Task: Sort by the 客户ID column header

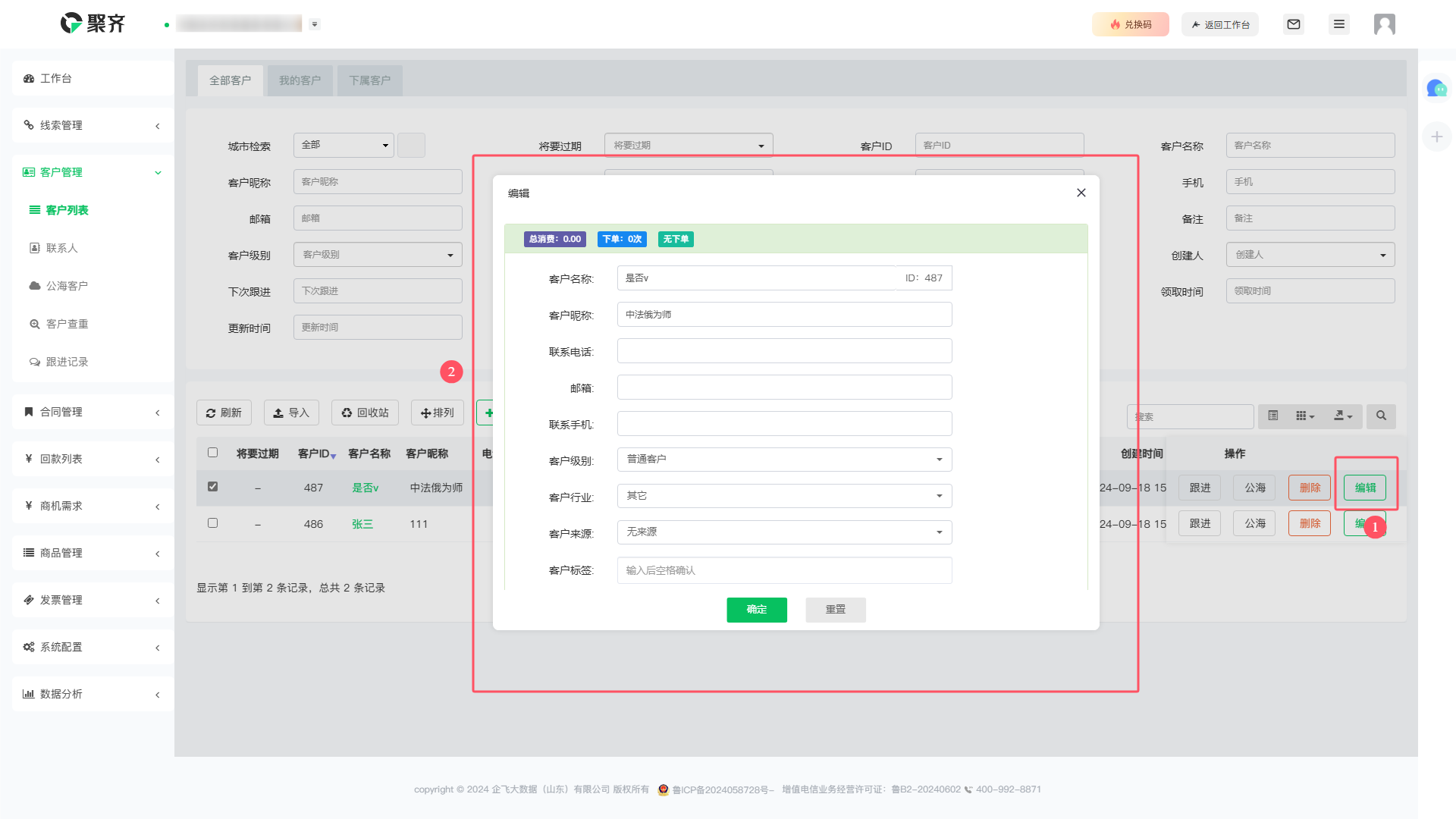Action: [x=316, y=453]
